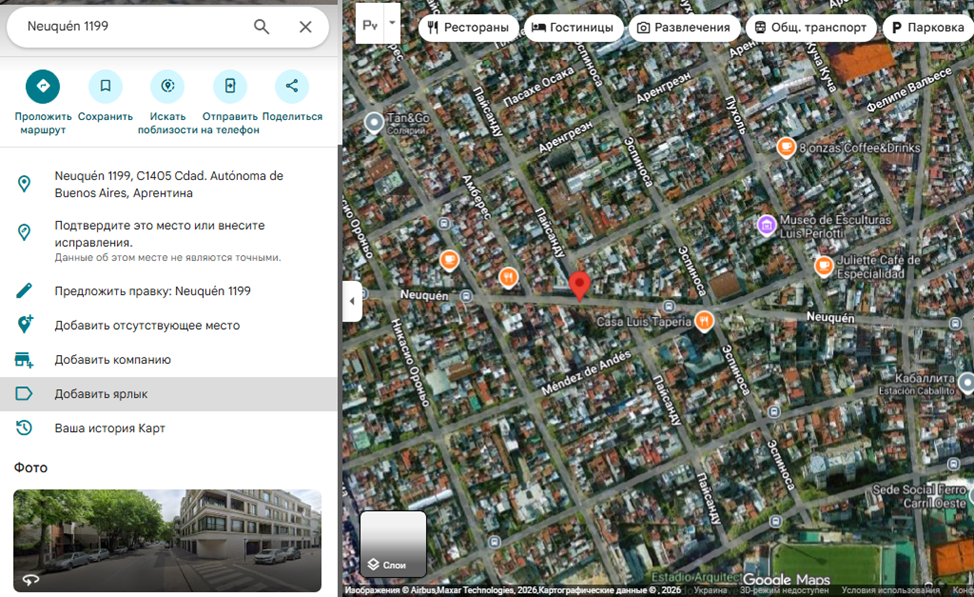Collapse the side panel with arrow handle
The height and width of the screenshot is (597, 974).
352,301
